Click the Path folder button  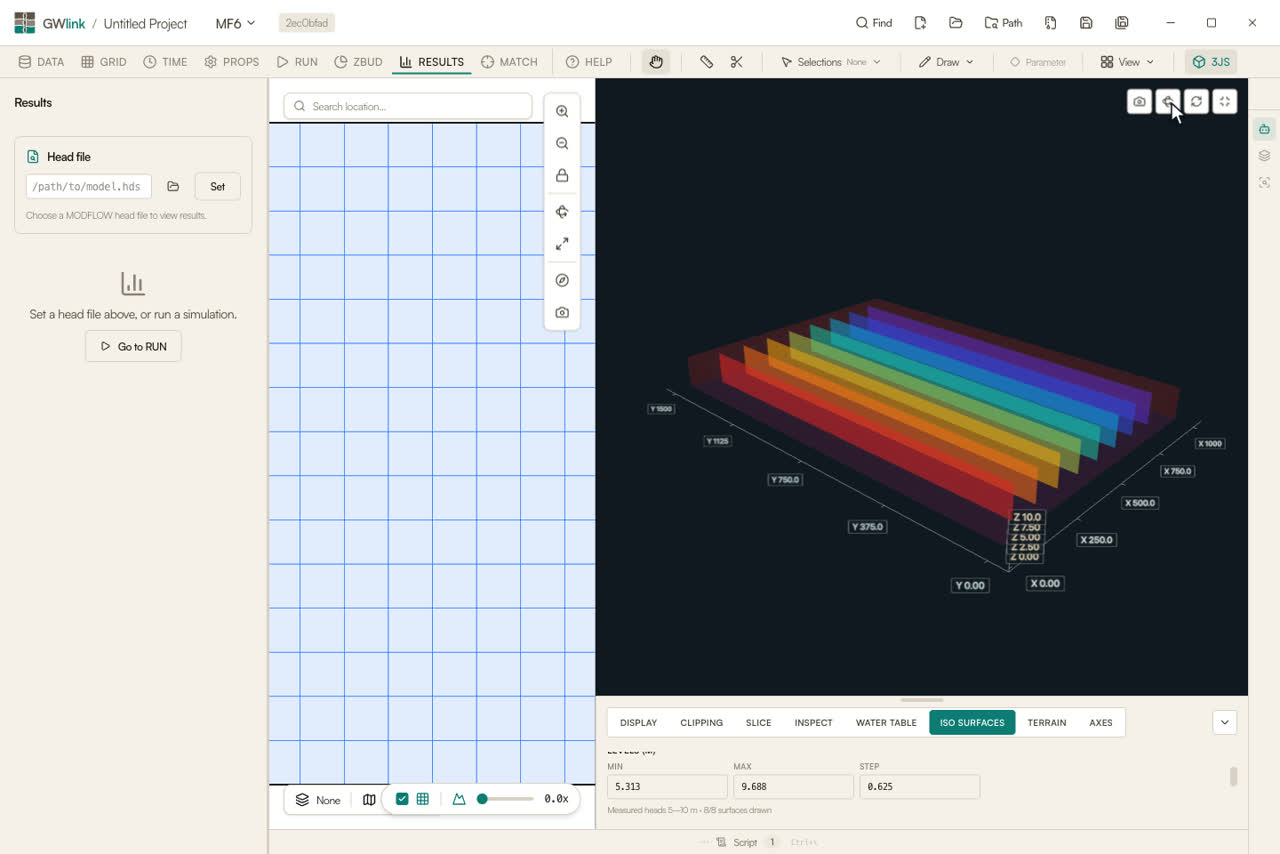pos(1004,23)
